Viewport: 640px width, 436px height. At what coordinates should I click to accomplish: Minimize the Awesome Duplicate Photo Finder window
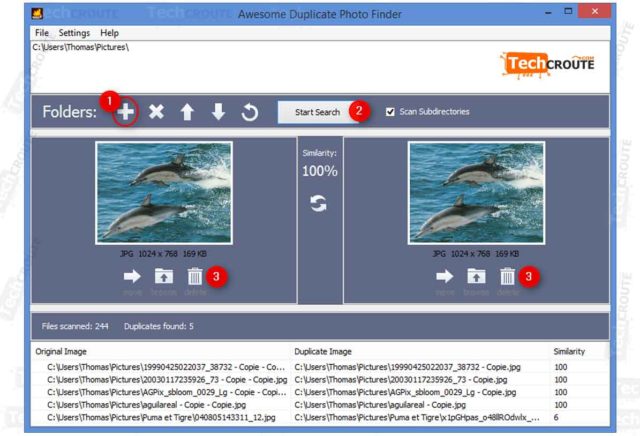[548, 13]
